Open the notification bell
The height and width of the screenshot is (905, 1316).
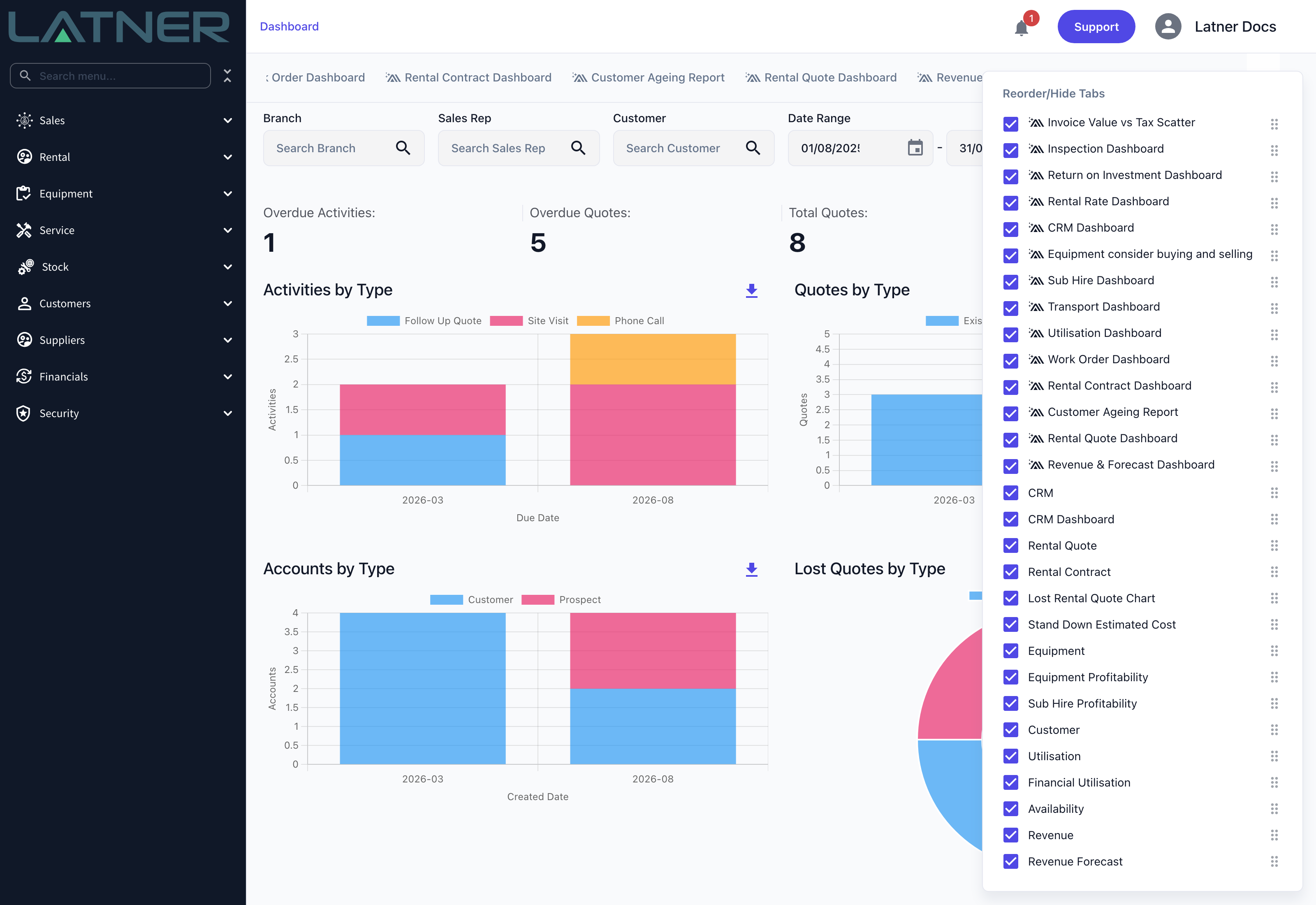point(1021,28)
